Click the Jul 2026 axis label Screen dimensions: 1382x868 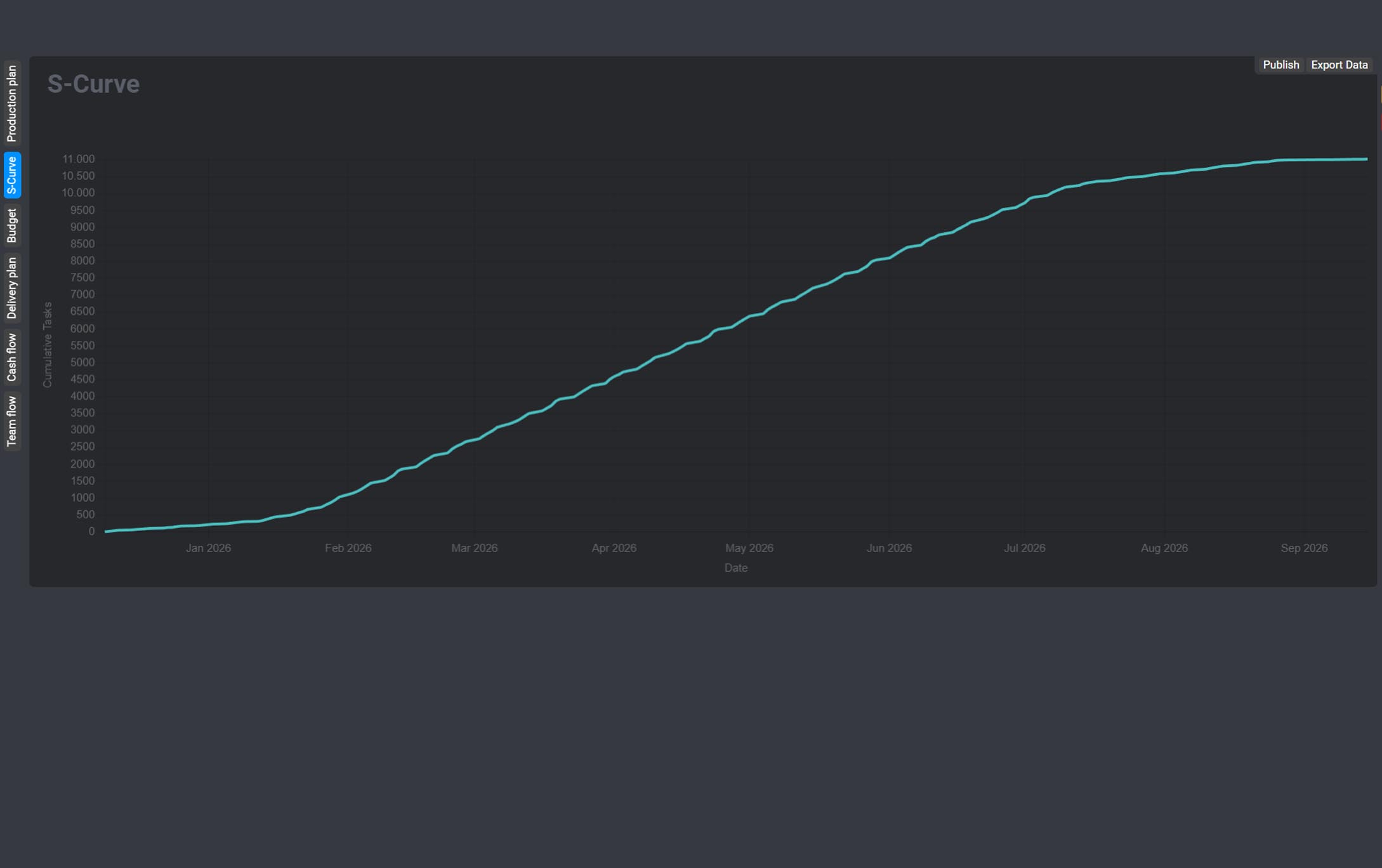click(x=1024, y=548)
